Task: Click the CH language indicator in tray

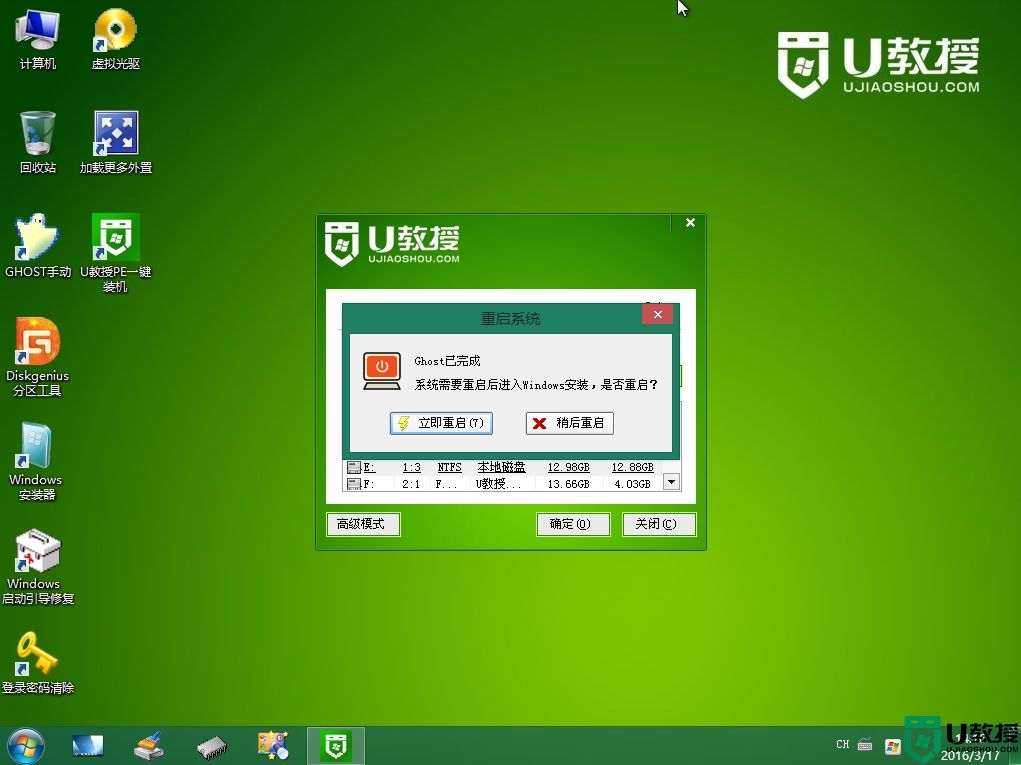Action: 843,744
